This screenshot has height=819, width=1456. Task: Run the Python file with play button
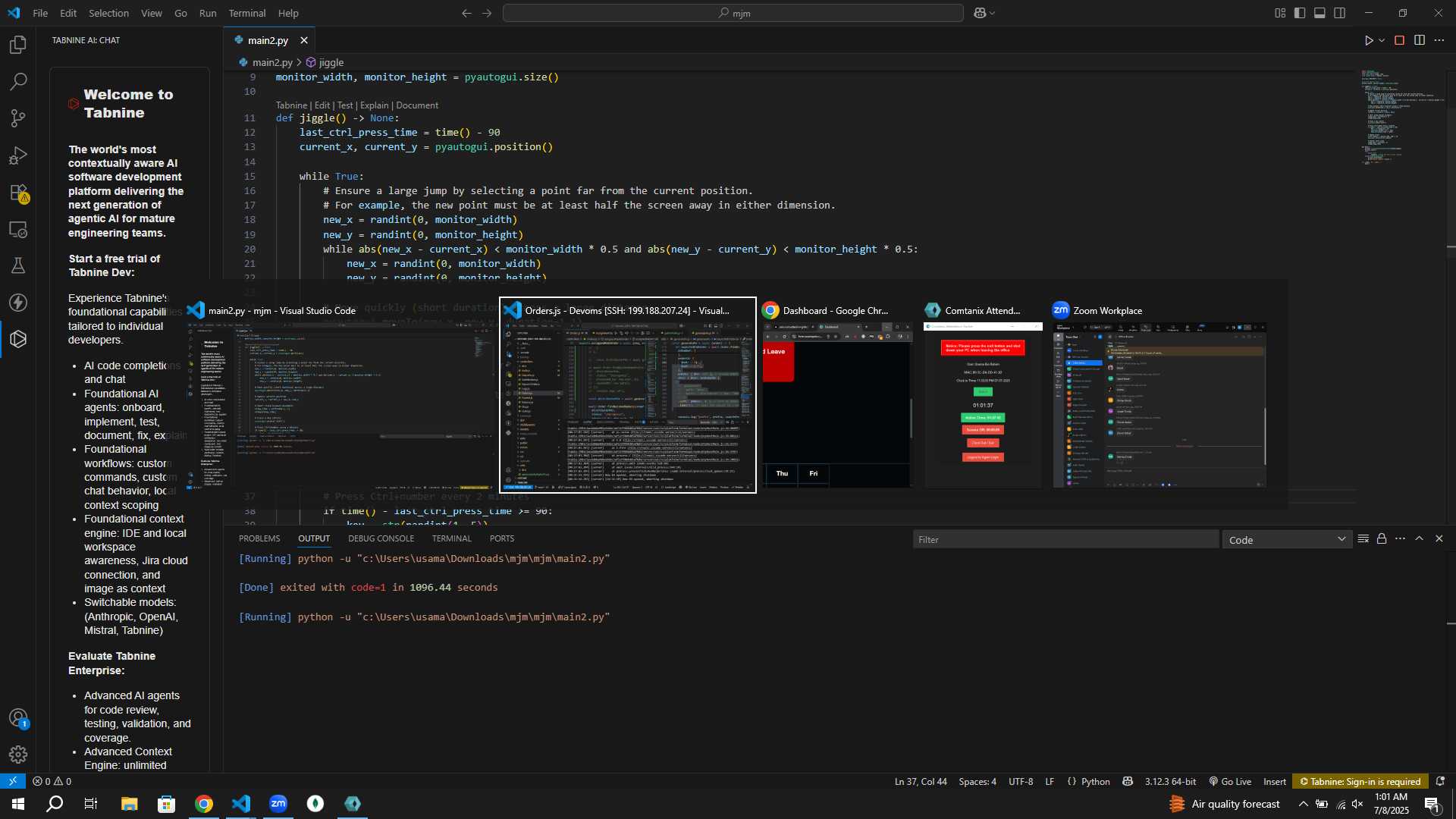[1368, 40]
